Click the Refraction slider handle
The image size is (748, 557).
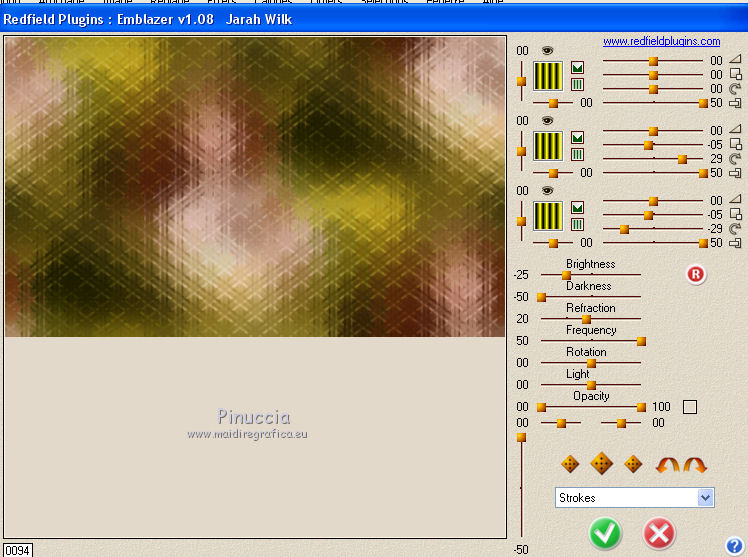[586, 320]
